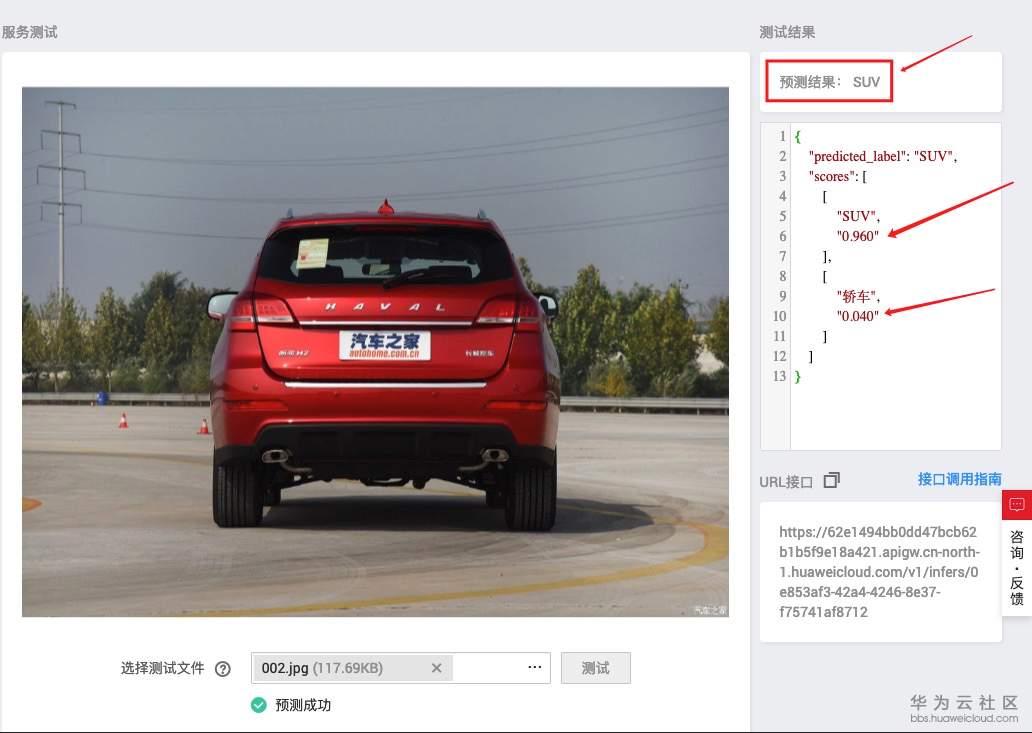Click the 测试 button
This screenshot has width=1032, height=733.
pyautogui.click(x=596, y=668)
